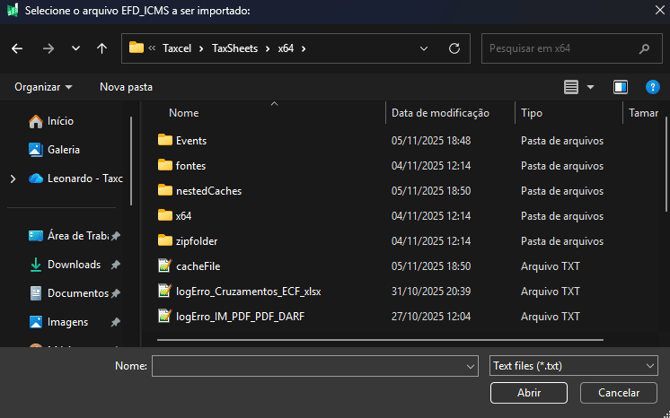Open the Text files (*.txt) filter dropdown

[573, 366]
